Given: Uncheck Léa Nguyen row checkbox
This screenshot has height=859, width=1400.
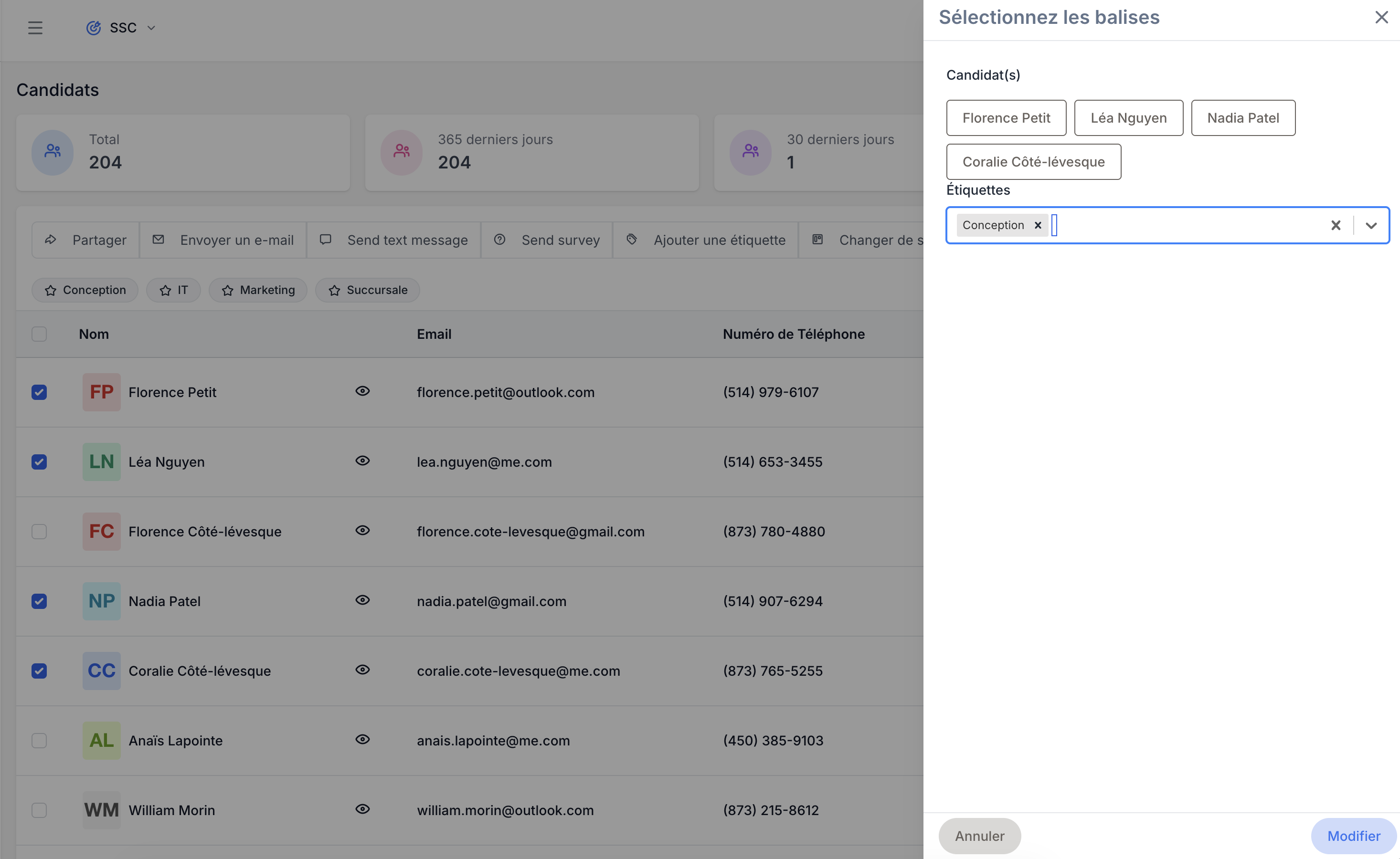Looking at the screenshot, I should point(39,462).
